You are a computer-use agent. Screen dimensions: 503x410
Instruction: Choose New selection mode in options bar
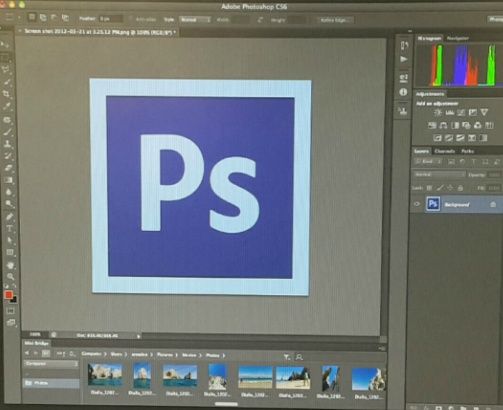(32, 17)
